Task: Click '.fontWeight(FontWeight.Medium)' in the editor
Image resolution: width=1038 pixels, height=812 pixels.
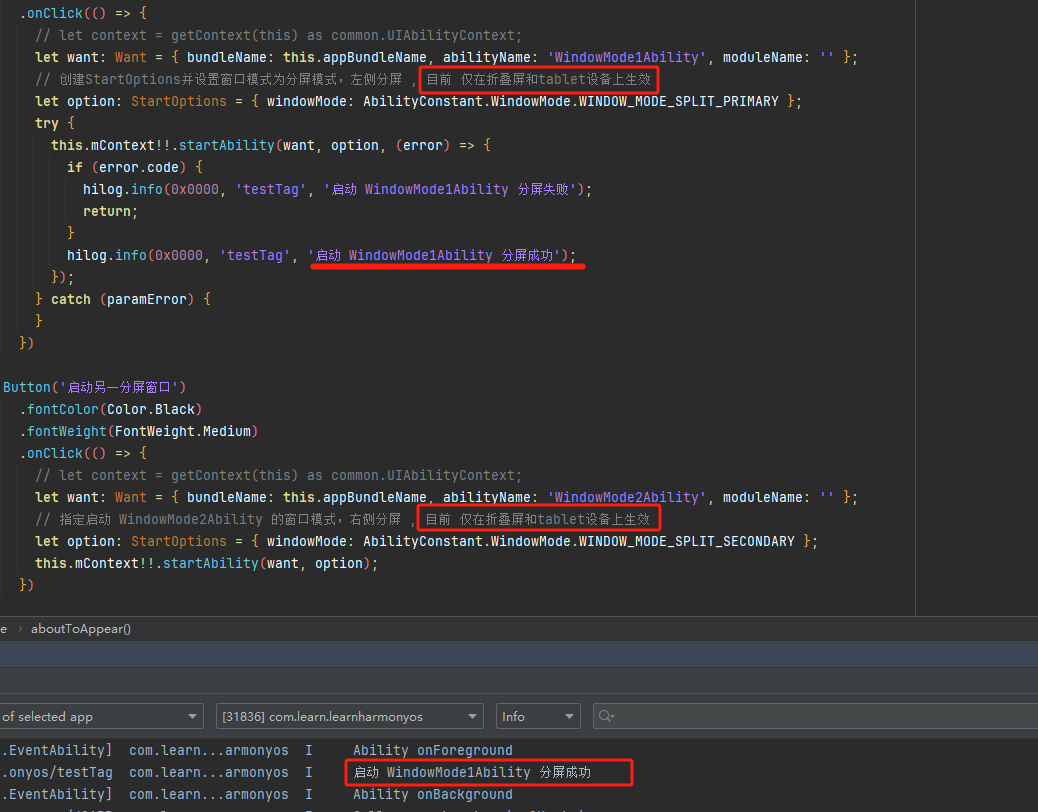Action: coord(138,431)
